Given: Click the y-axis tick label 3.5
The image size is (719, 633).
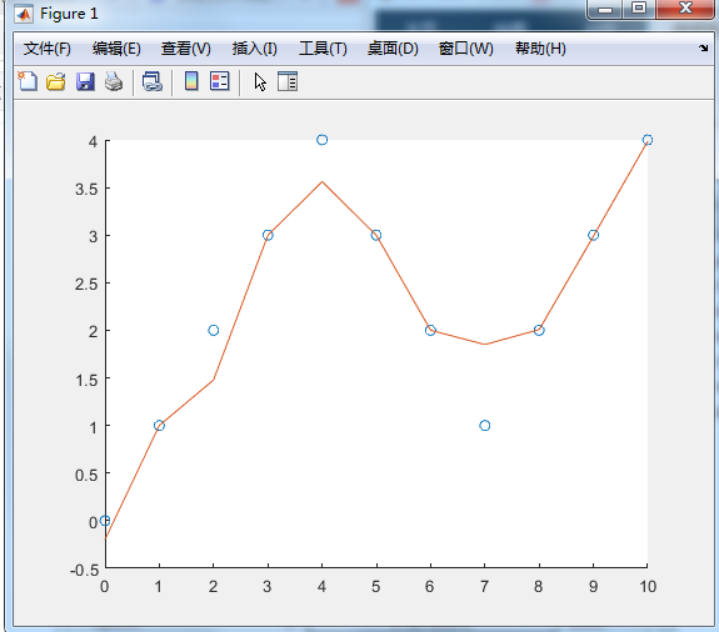Looking at the screenshot, I should click(x=87, y=189).
